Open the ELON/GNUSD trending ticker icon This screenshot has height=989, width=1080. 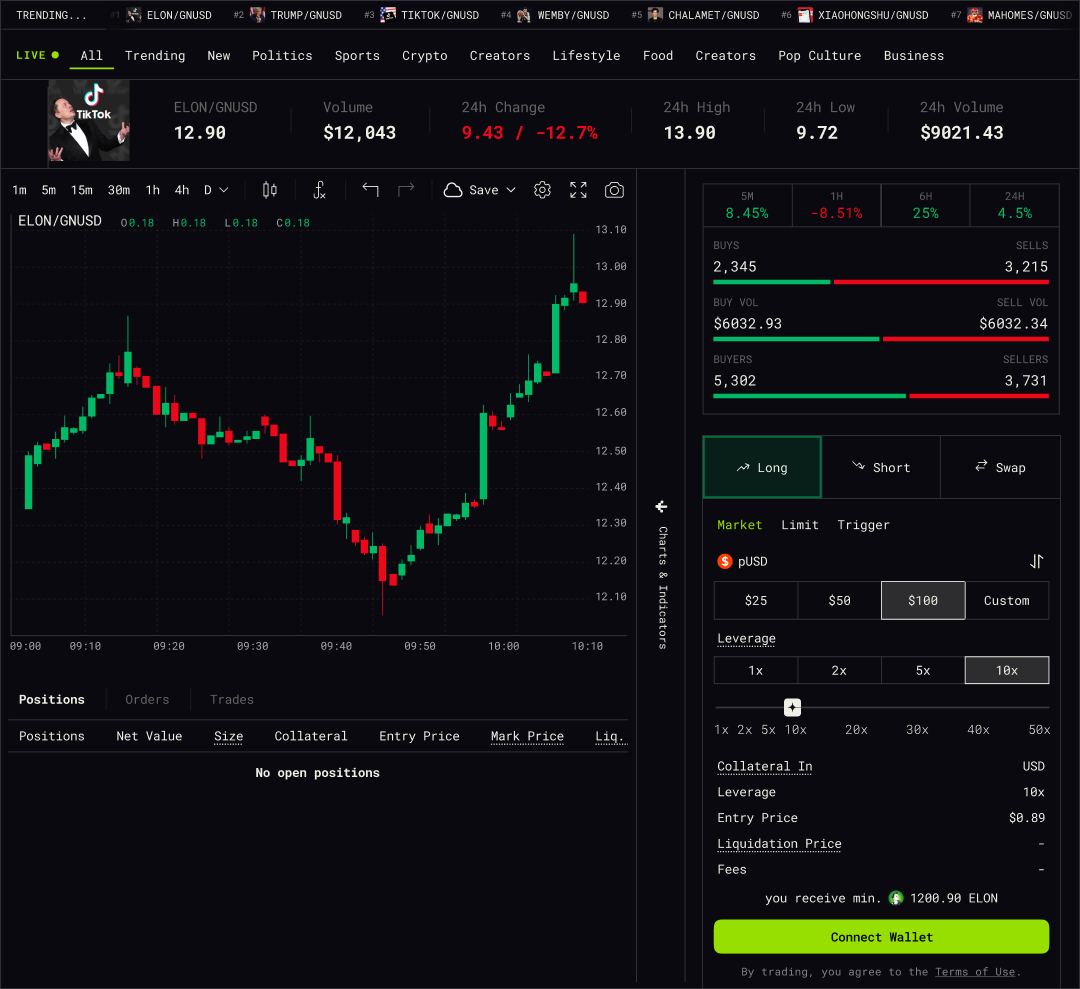pos(134,15)
